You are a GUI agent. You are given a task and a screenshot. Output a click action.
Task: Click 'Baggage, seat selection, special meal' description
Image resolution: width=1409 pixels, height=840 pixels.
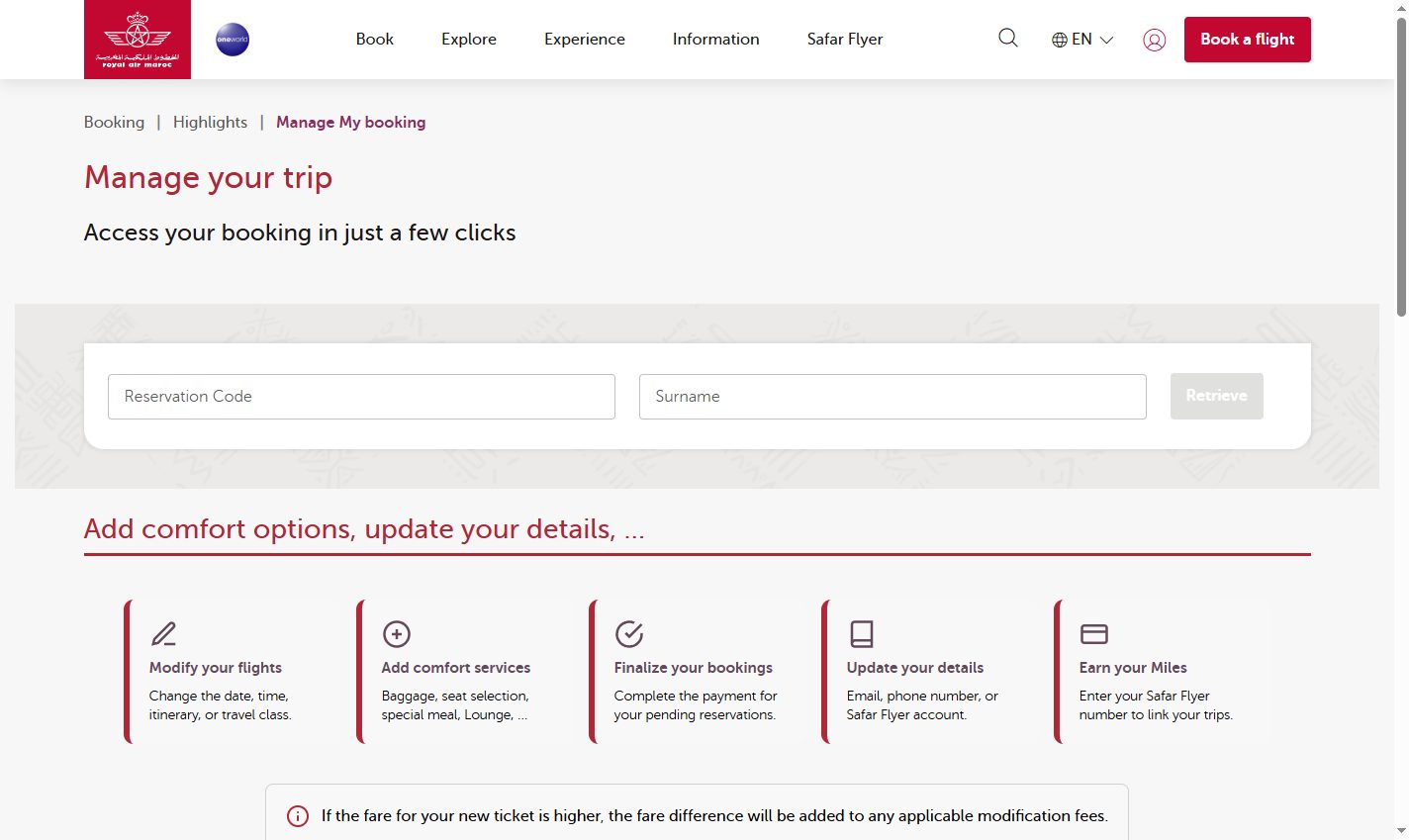[455, 705]
